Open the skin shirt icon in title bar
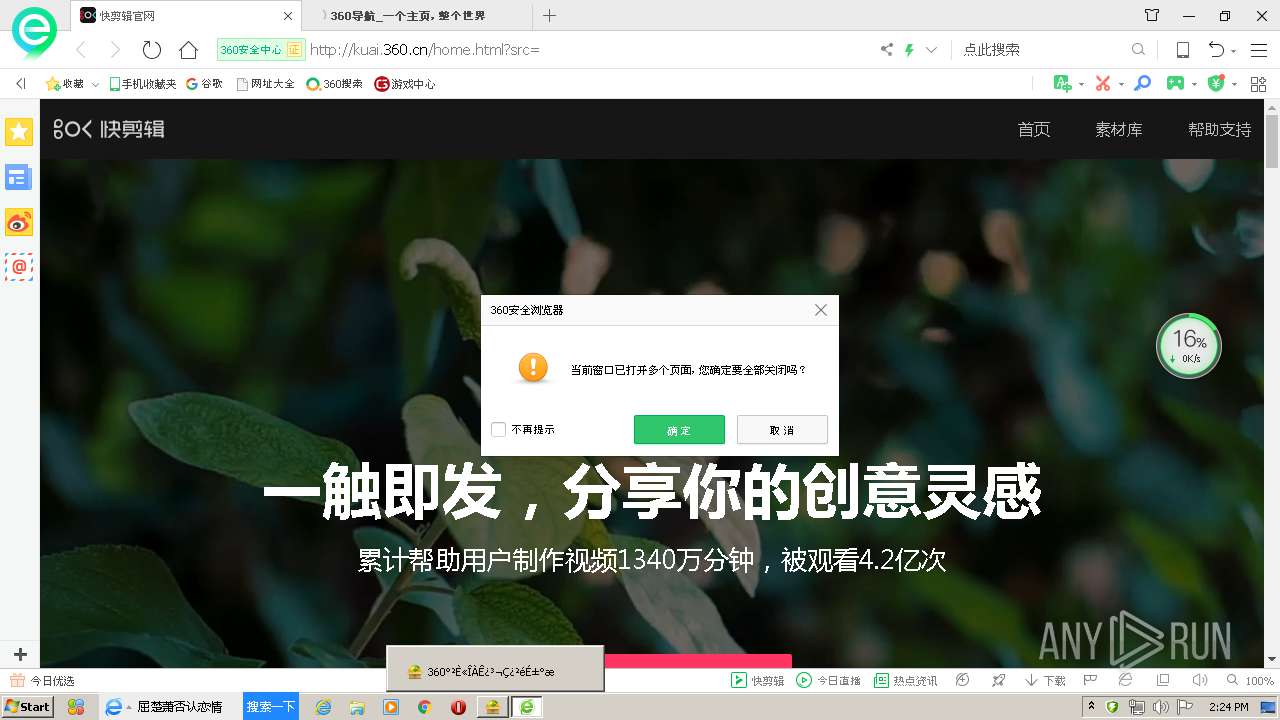 click(x=1152, y=16)
